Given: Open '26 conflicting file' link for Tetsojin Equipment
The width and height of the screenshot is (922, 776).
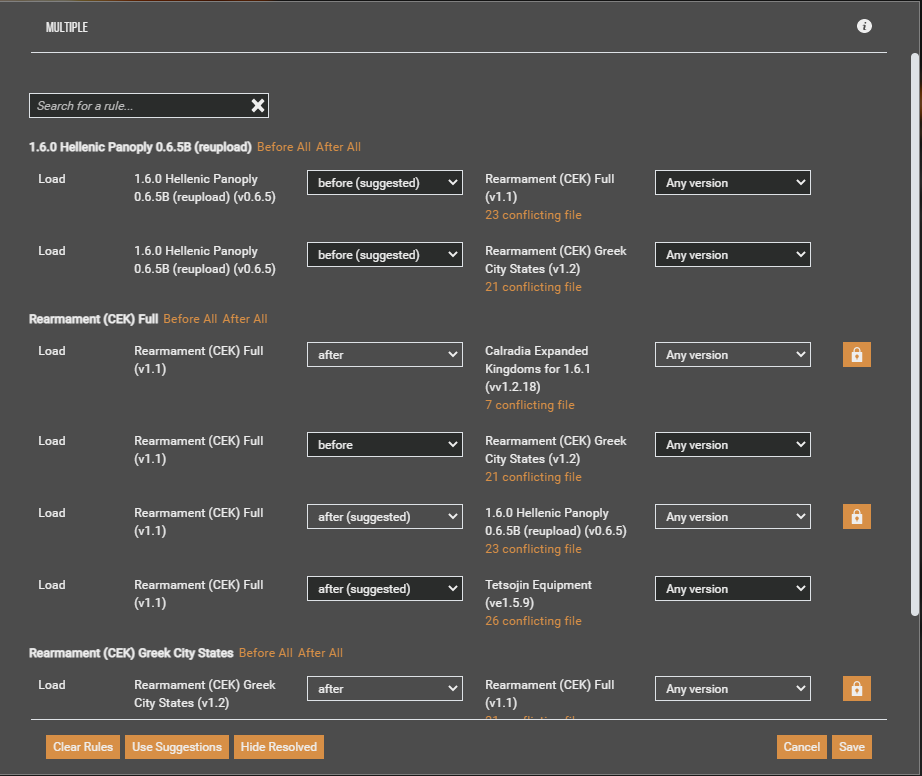Looking at the screenshot, I should (x=533, y=621).
